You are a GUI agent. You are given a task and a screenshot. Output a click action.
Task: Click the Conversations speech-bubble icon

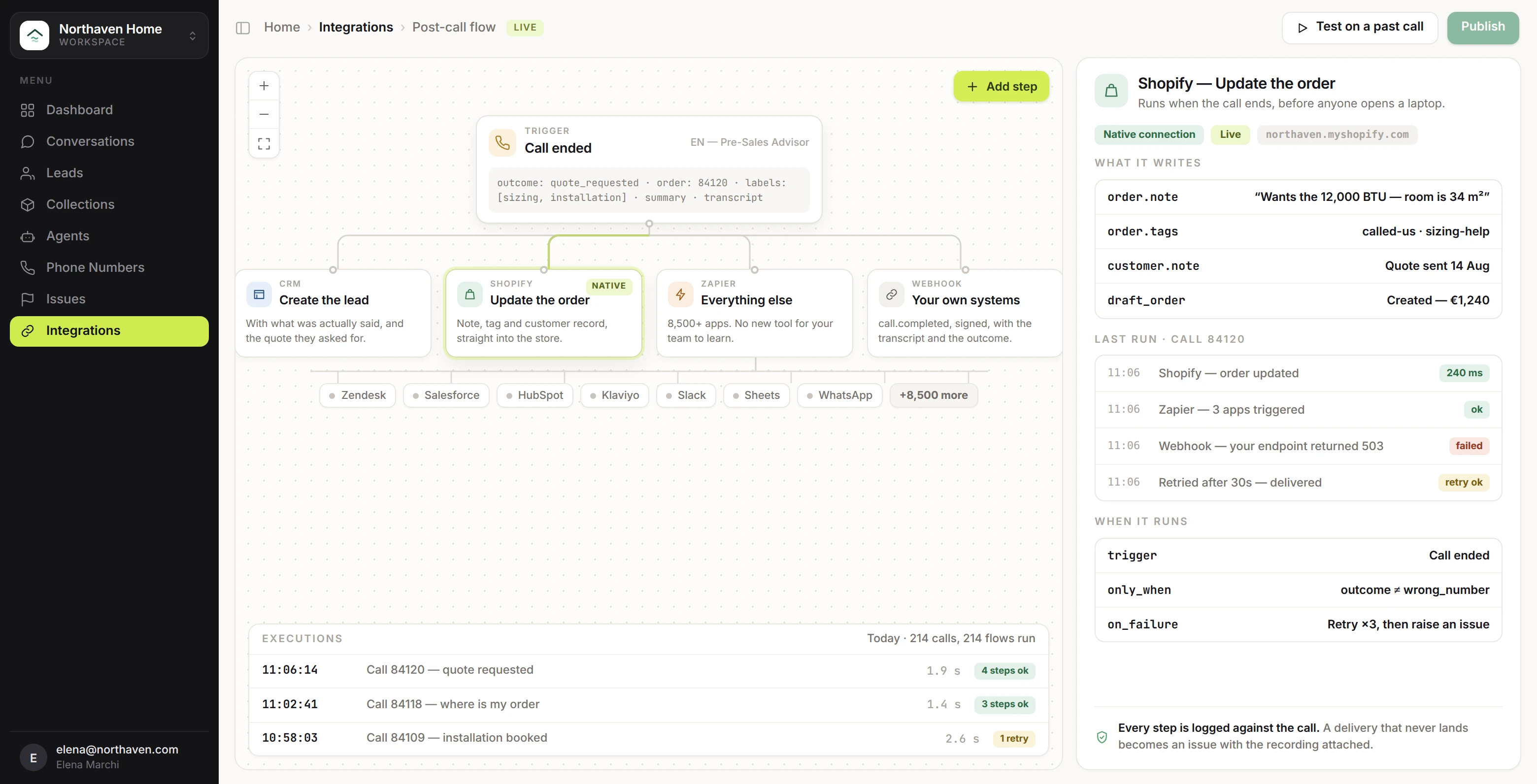click(28, 142)
